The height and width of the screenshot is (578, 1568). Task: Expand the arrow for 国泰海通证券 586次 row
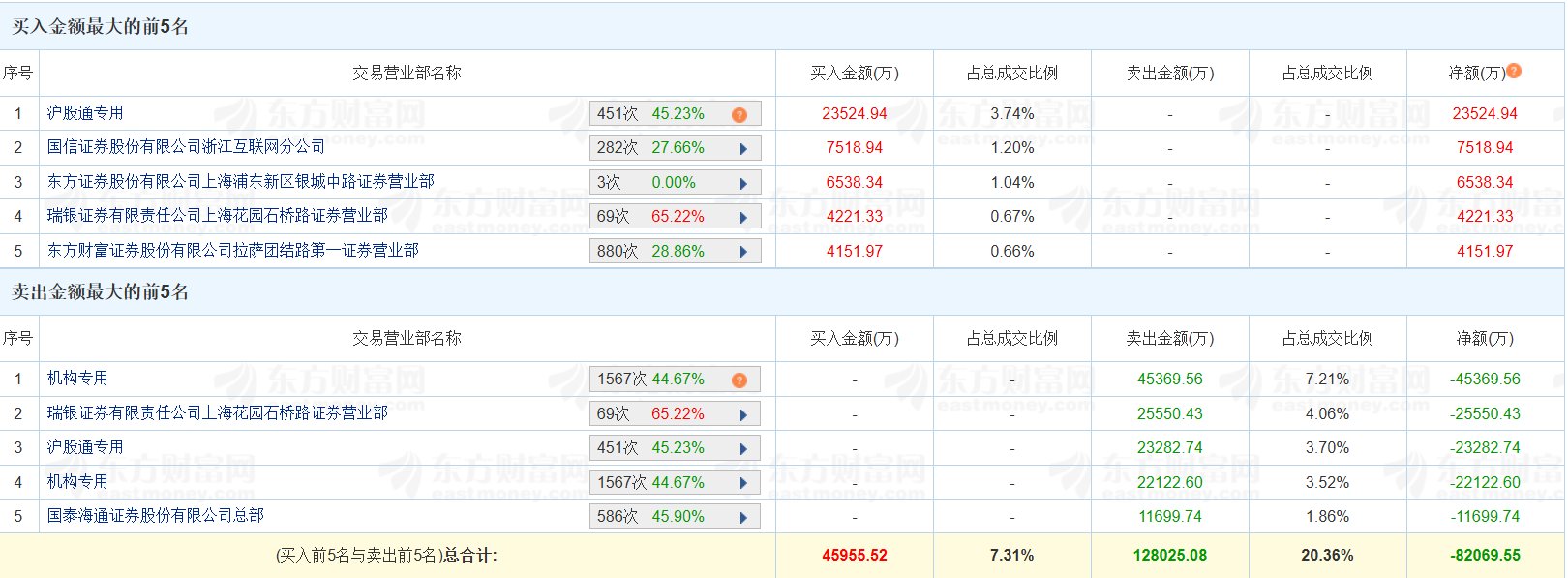[x=743, y=517]
